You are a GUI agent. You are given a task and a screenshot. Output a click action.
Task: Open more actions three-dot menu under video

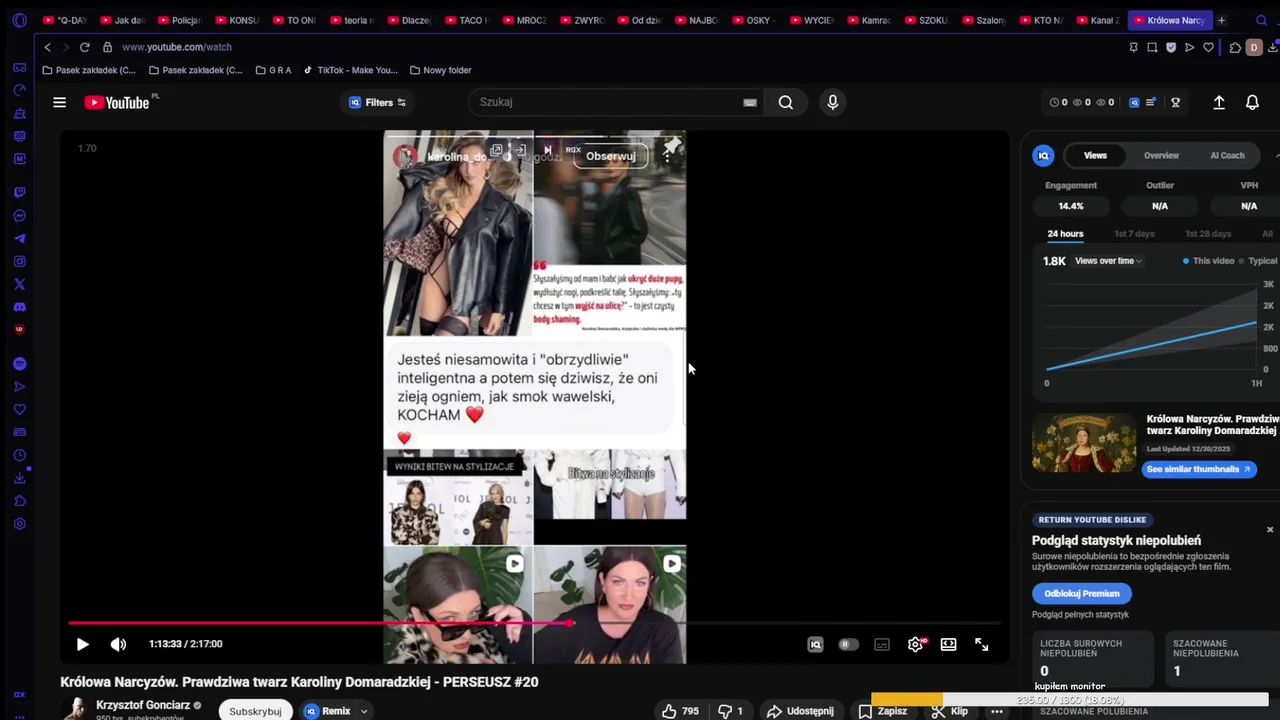(x=997, y=711)
